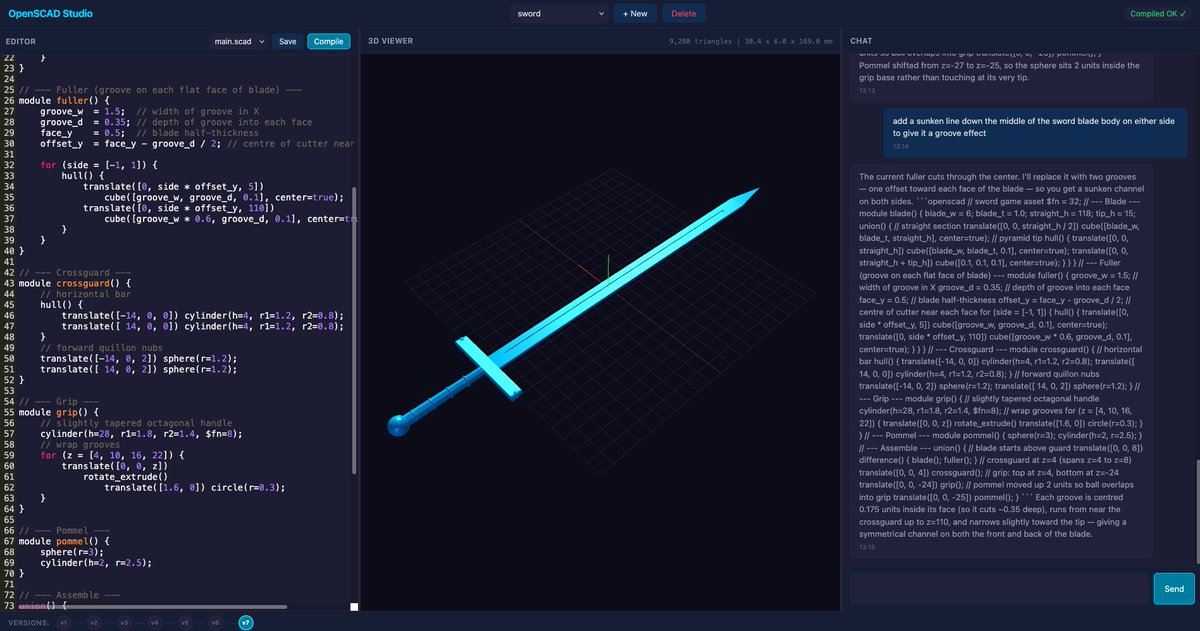Image resolution: width=1200 pixels, height=631 pixels.
Task: Click the '// --- Pommel ---' comment line
Action: (x=65, y=530)
